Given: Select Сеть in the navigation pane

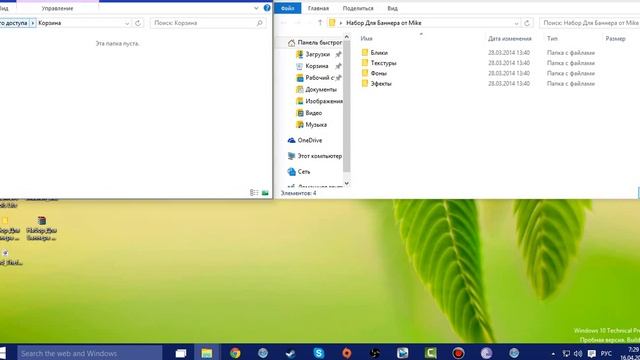Looking at the screenshot, I should pyautogui.click(x=304, y=172).
